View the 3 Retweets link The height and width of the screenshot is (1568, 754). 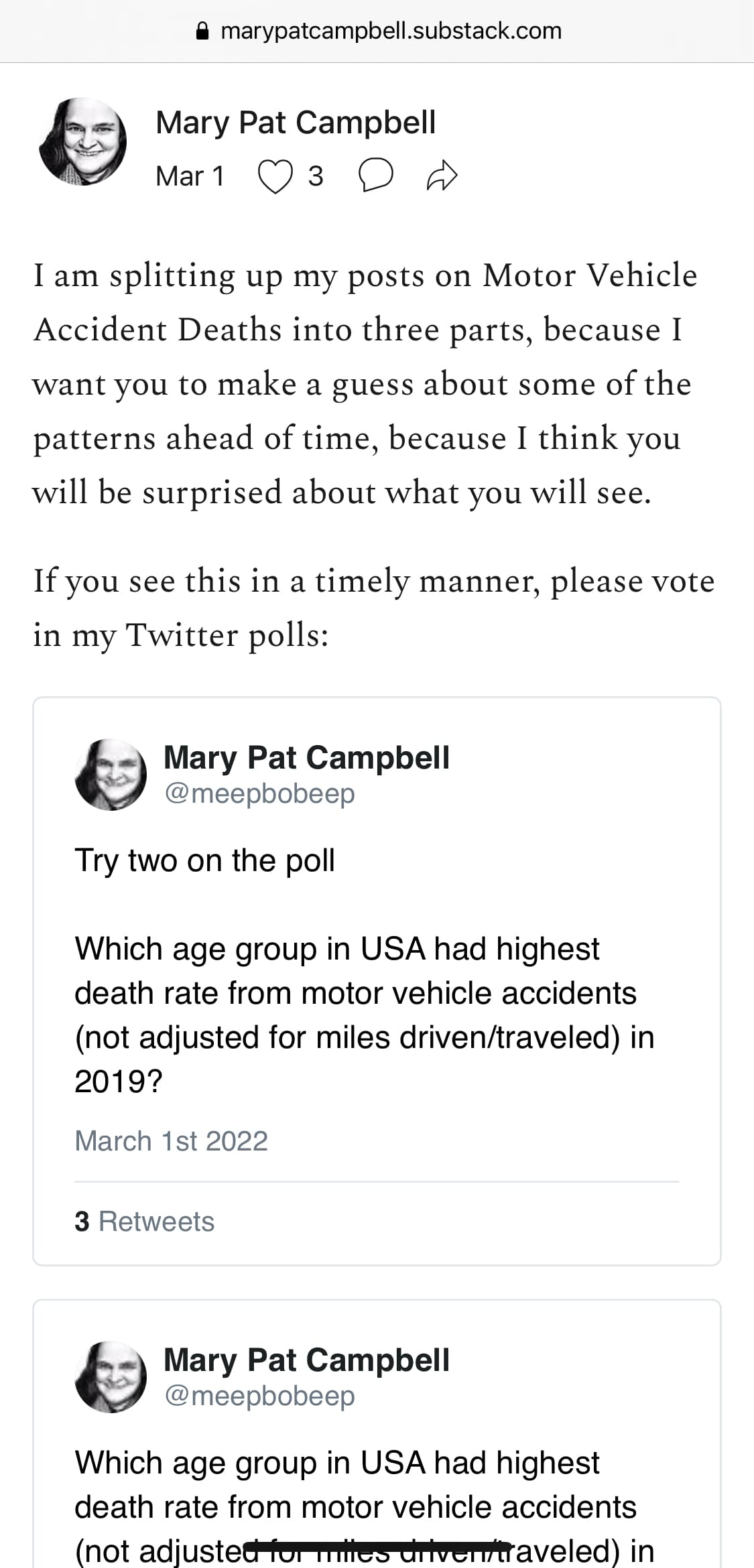click(x=145, y=1221)
